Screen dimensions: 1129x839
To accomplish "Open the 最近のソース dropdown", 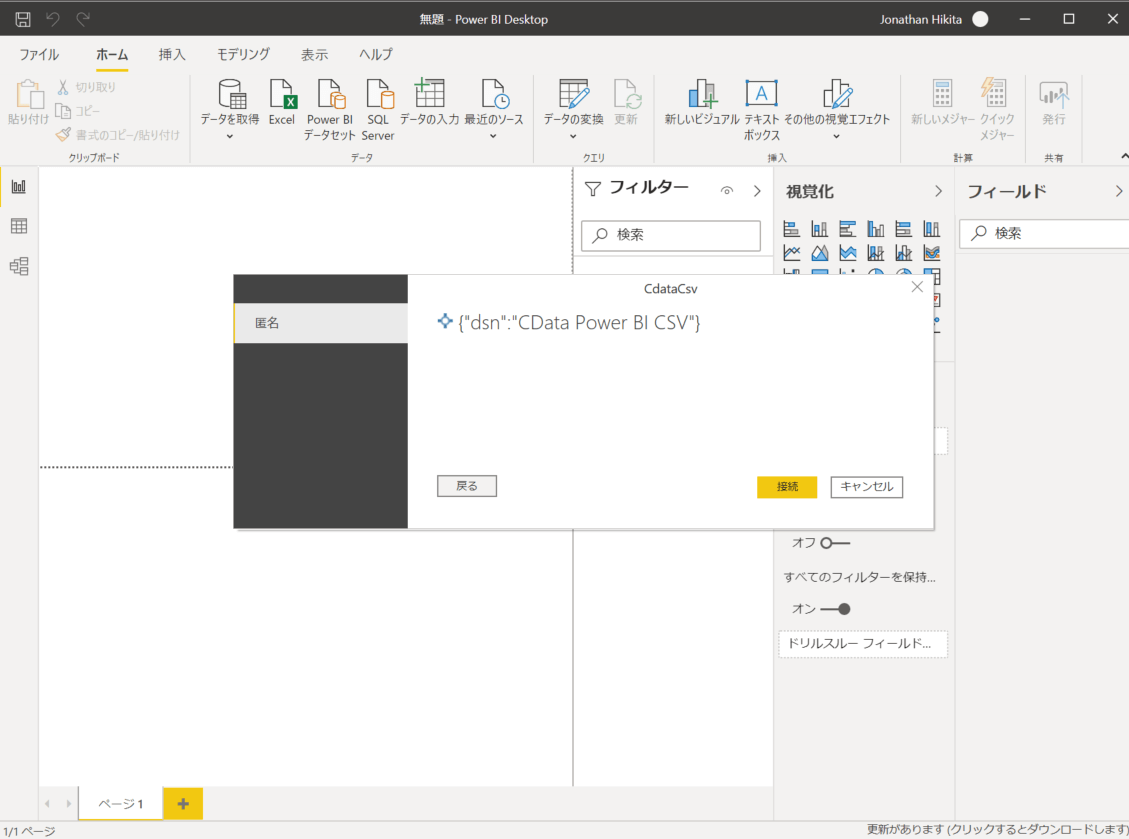I will click(x=493, y=136).
